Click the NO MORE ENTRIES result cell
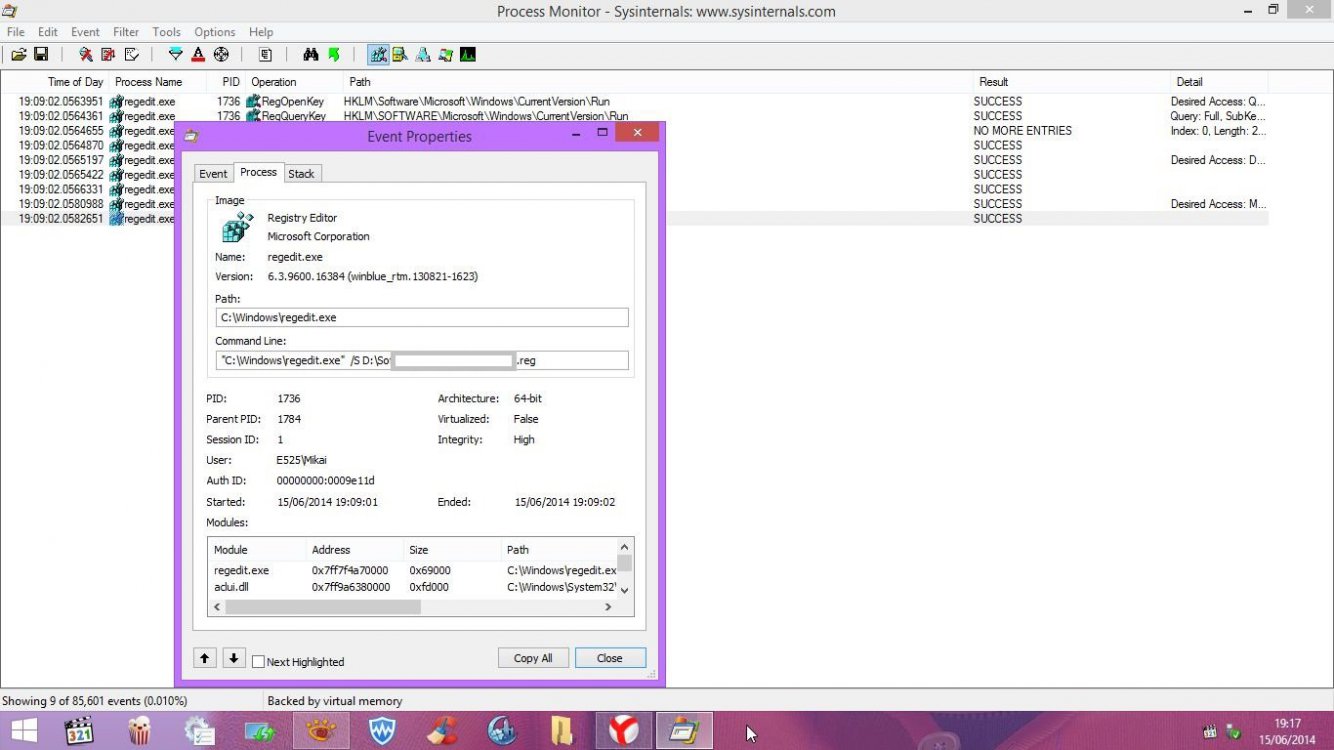Screen dimensions: 1334x750 pos(1022,131)
